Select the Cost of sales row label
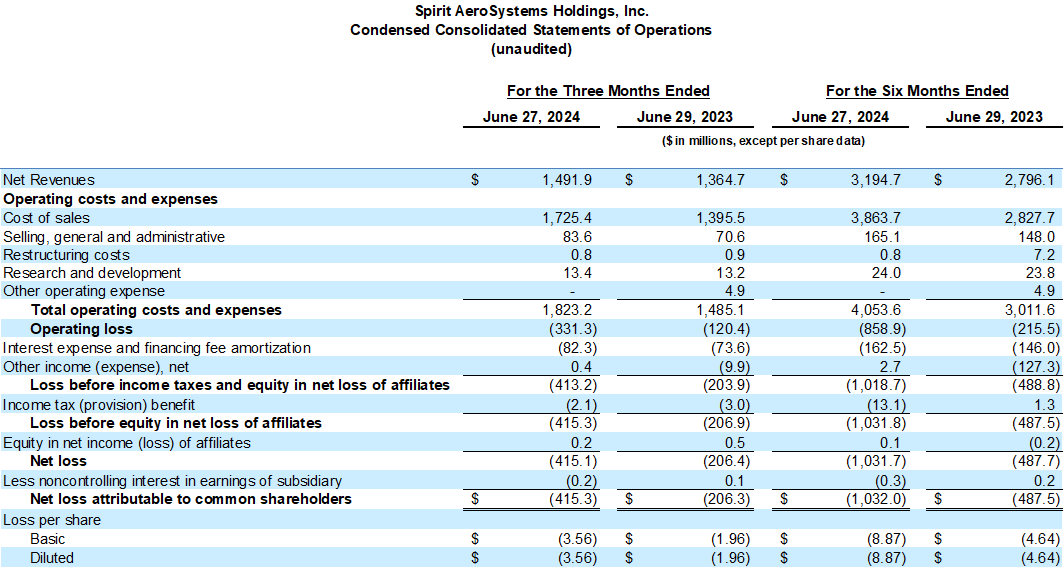The image size is (1064, 587). point(47,218)
